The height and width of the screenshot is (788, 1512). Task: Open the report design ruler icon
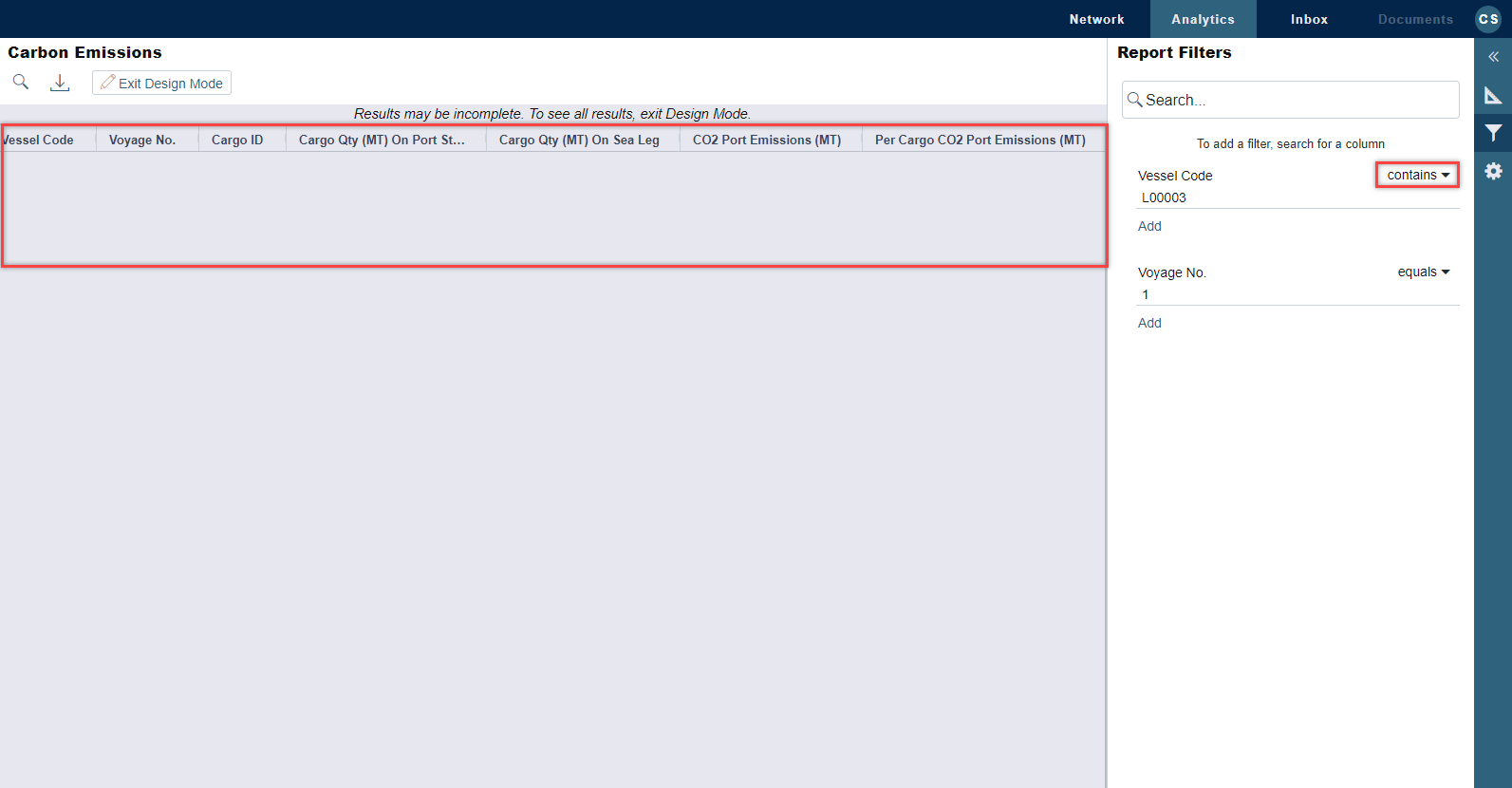1493,95
